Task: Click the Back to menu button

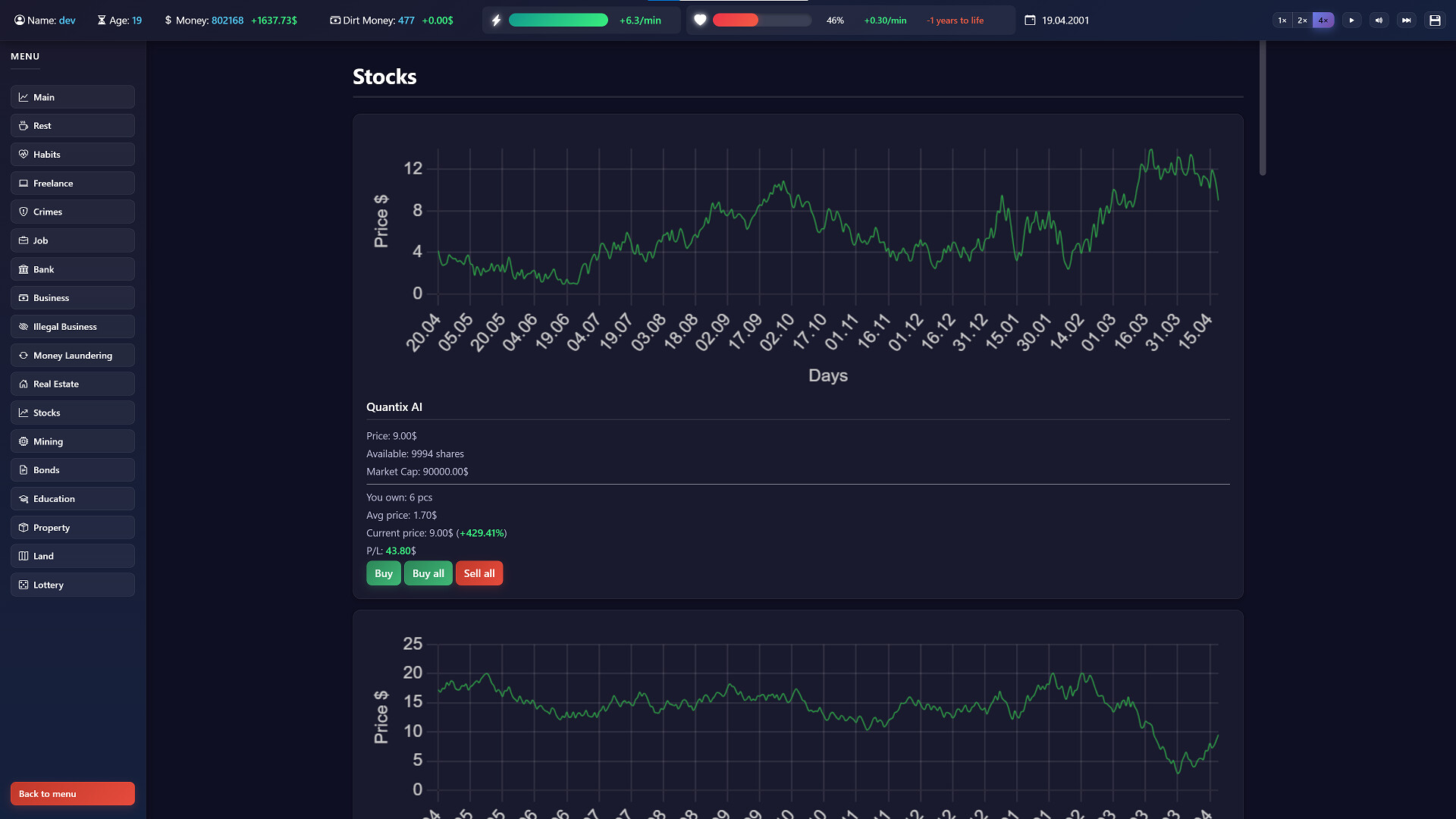Action: (73, 793)
